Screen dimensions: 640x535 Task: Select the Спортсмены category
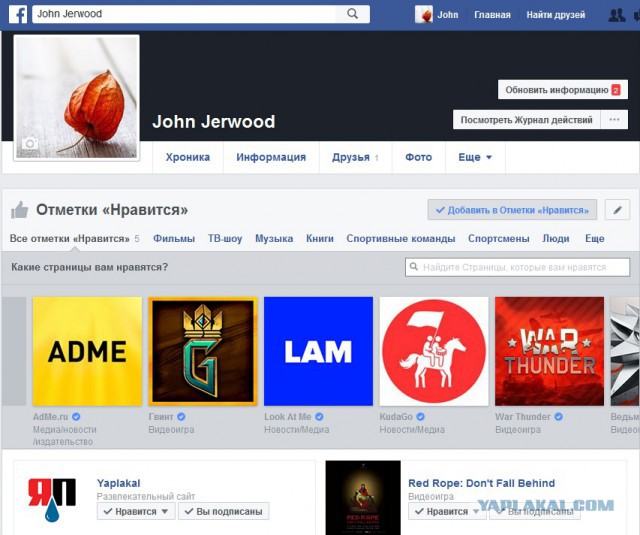coord(498,238)
